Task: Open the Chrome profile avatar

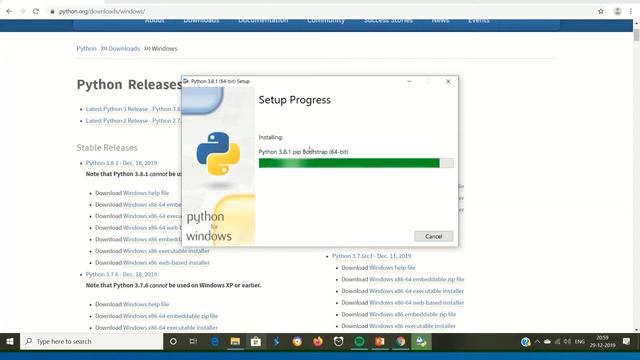Action: tap(618, 11)
